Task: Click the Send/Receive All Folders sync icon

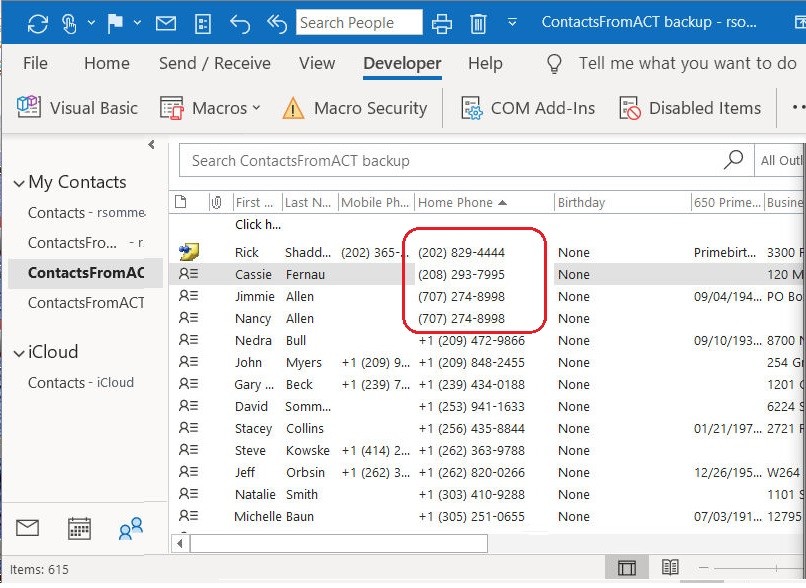Action: (x=38, y=24)
